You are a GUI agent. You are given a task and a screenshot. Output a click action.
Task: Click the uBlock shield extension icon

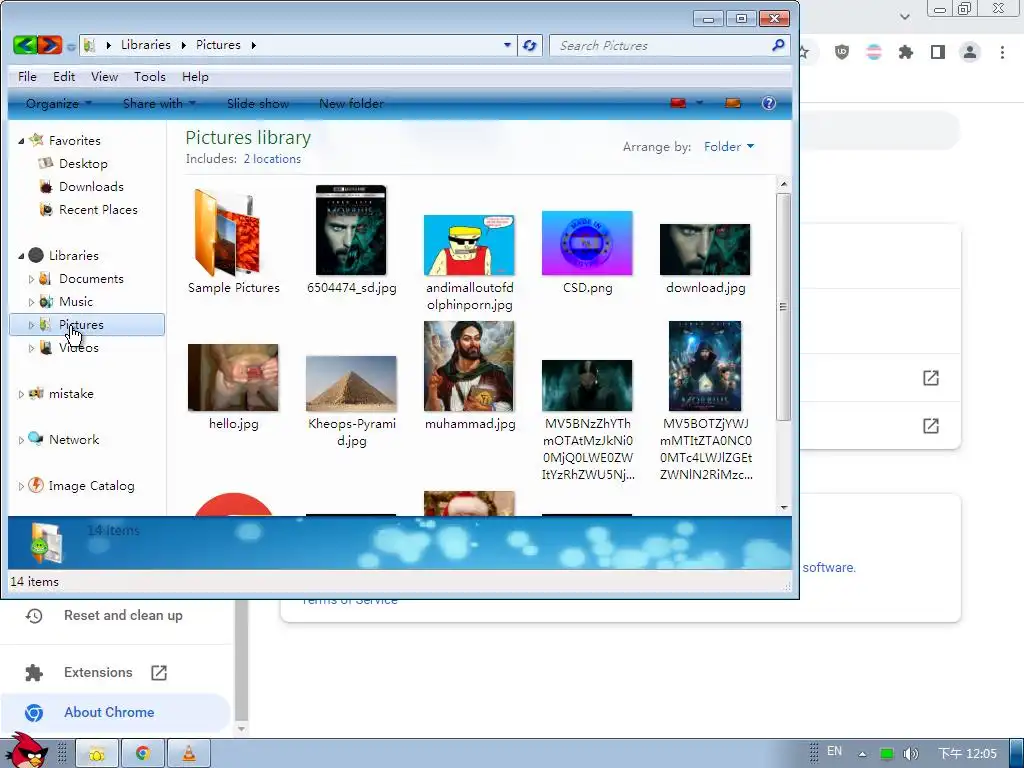pyautogui.click(x=842, y=52)
